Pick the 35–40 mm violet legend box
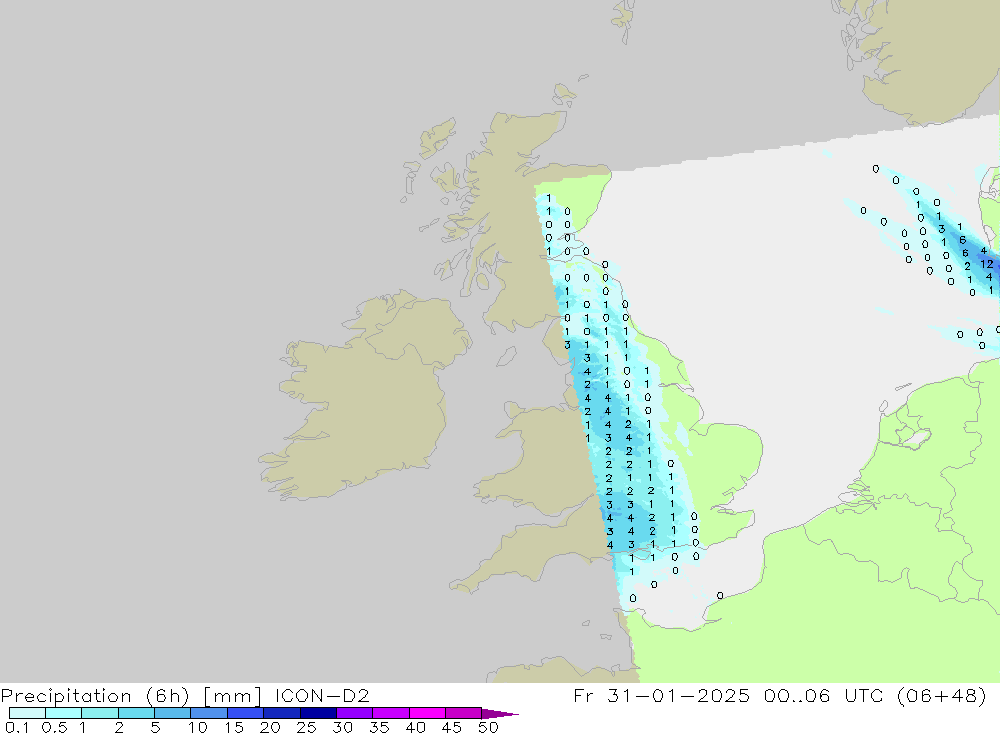The height and width of the screenshot is (733, 1000). pyautogui.click(x=391, y=713)
